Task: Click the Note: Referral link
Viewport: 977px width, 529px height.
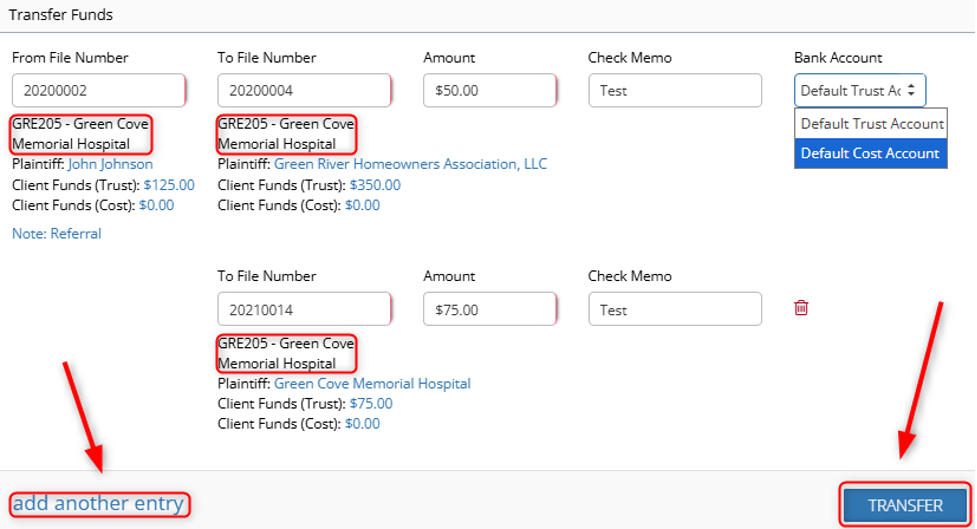Action: 57,234
